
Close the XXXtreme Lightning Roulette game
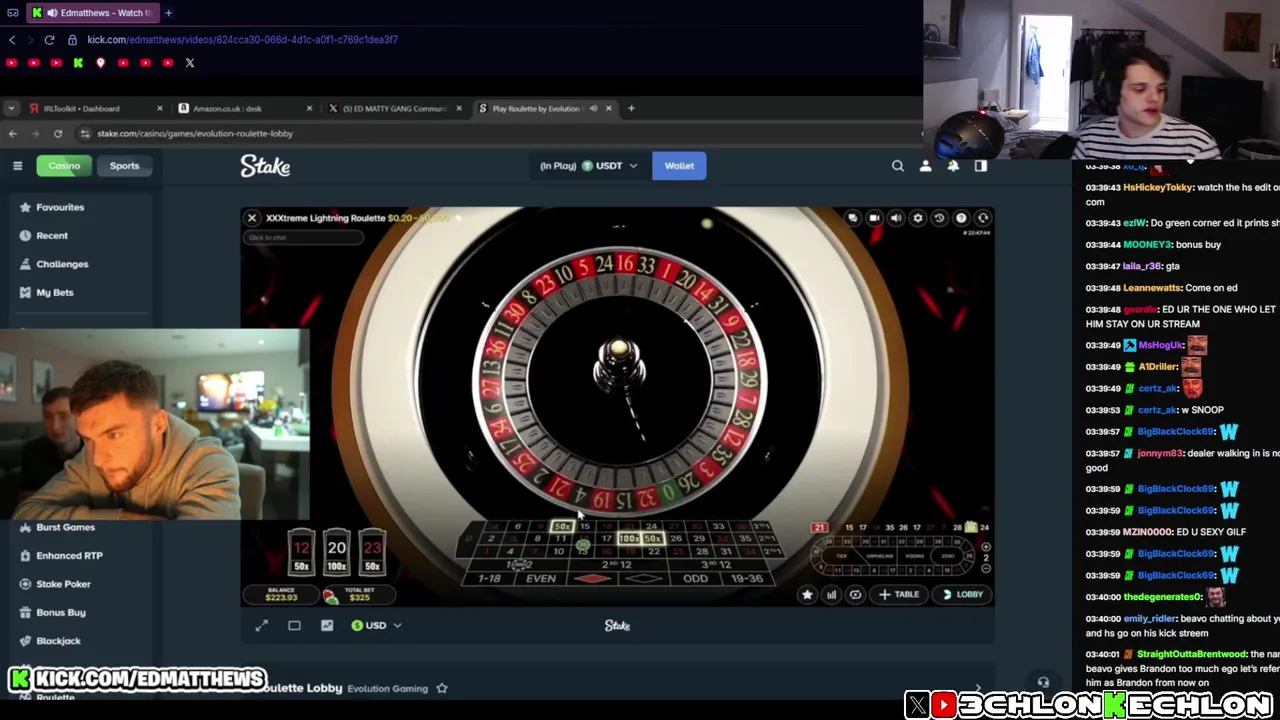tap(252, 218)
